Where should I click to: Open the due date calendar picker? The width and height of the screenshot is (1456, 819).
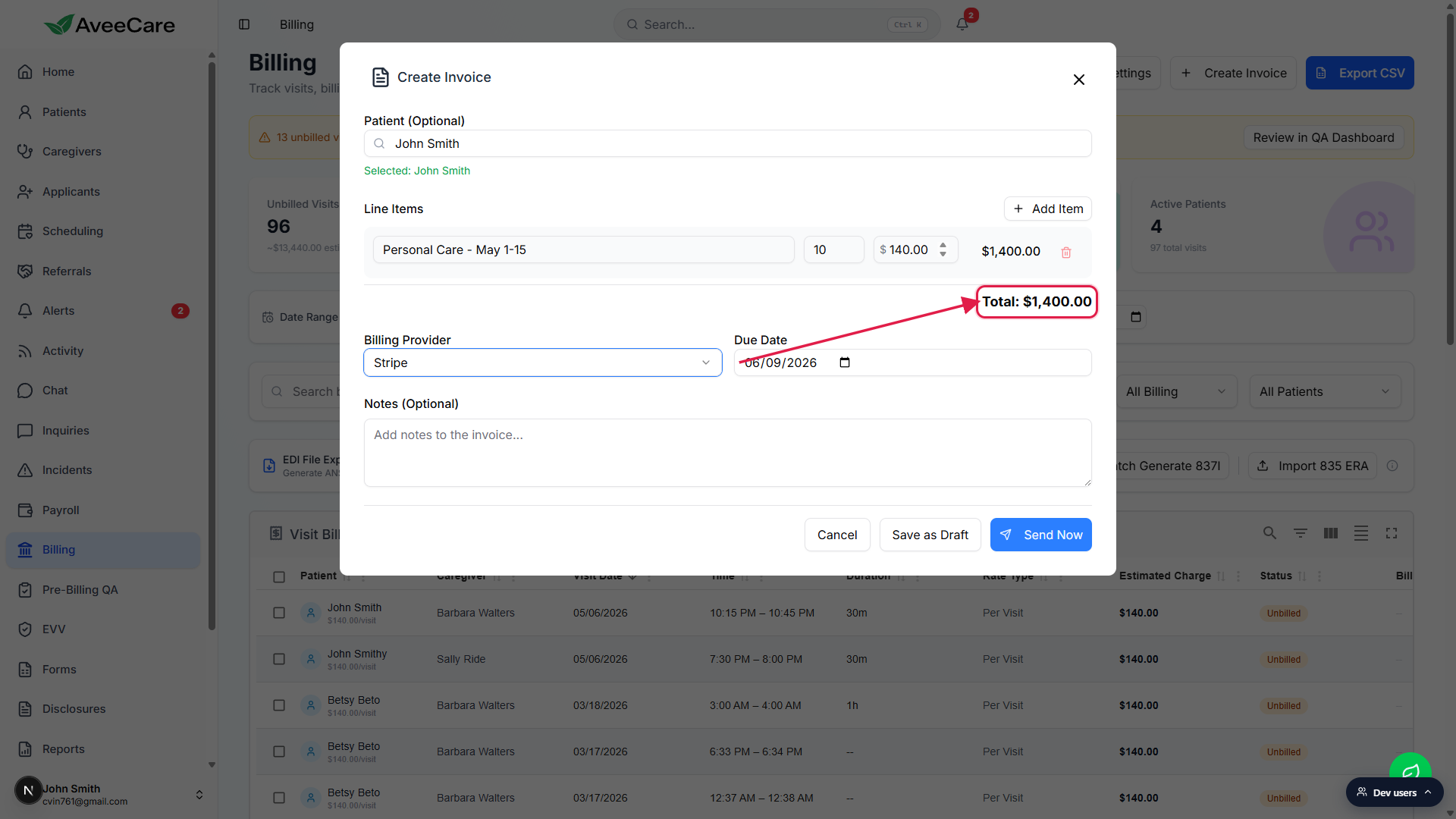844,362
